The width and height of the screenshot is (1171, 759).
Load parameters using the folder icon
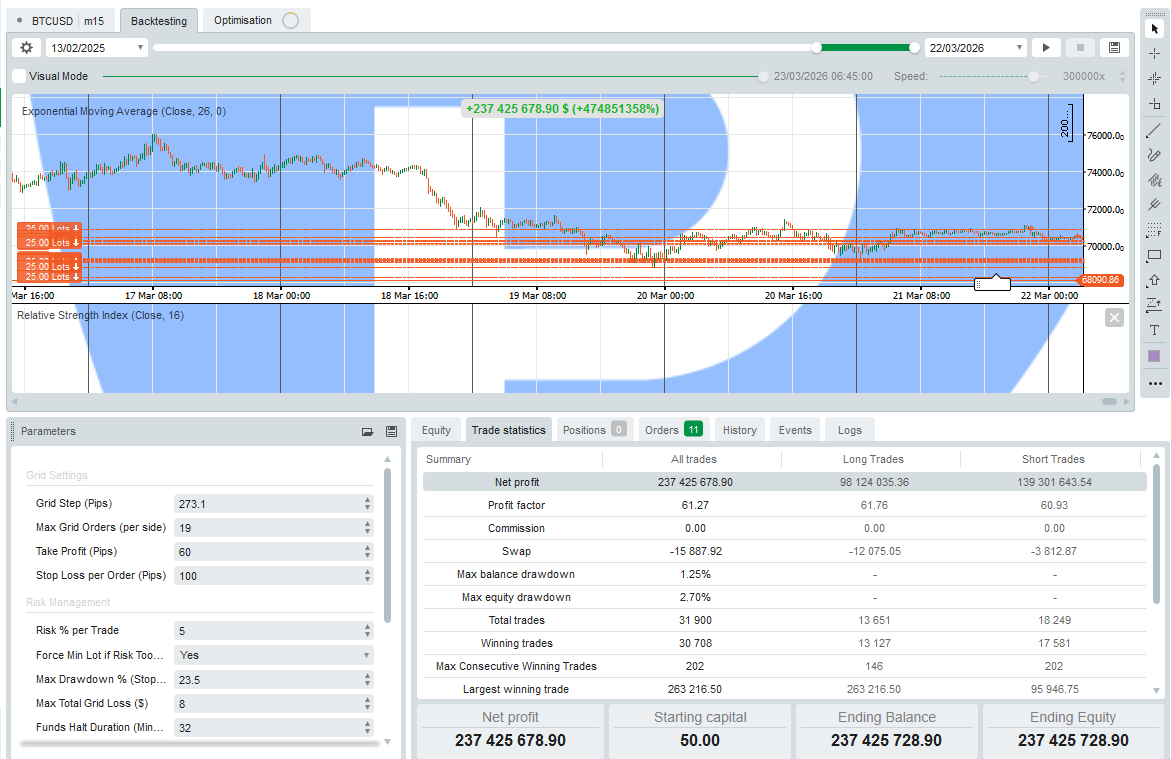click(x=367, y=431)
